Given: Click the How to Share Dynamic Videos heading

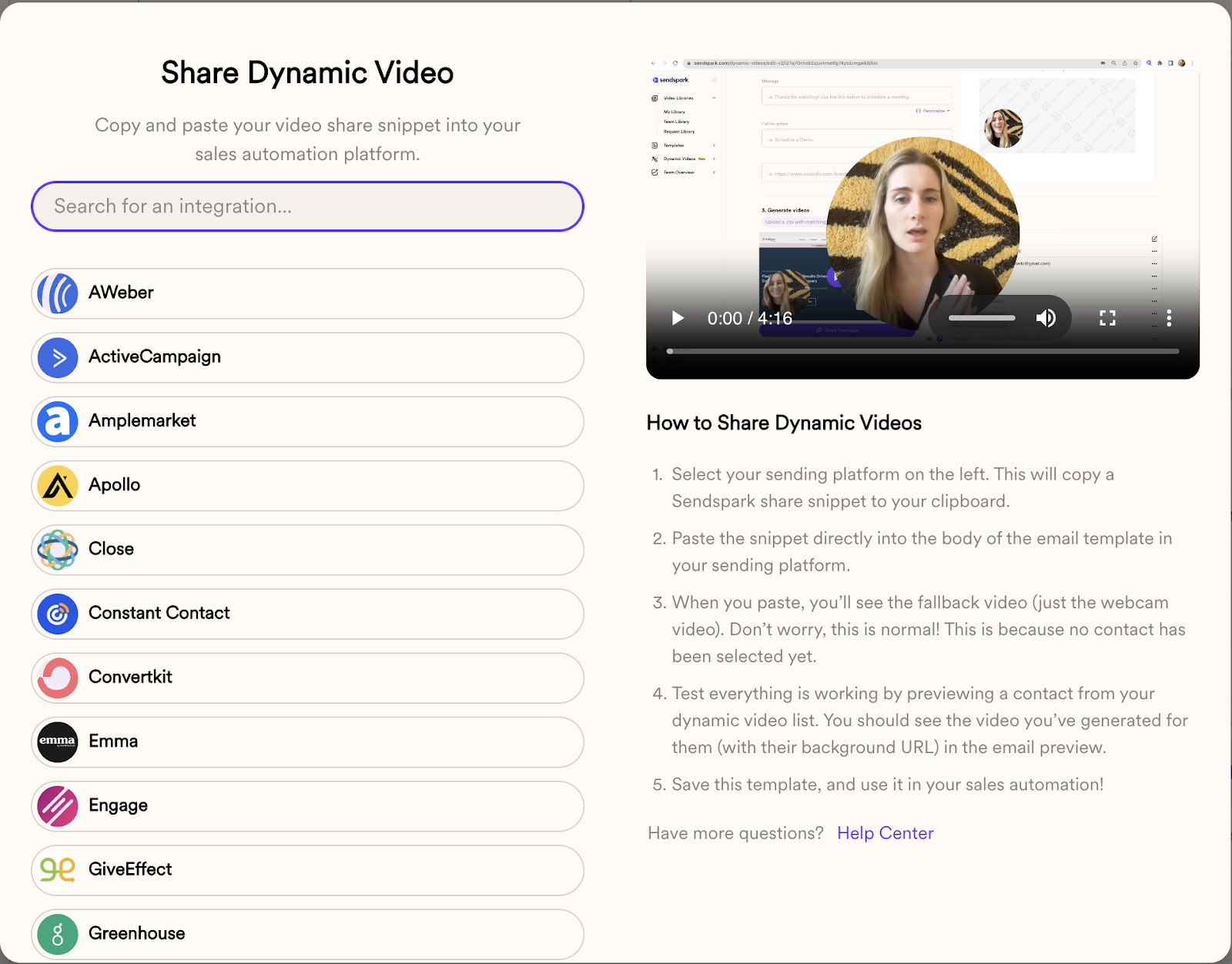Looking at the screenshot, I should 784,423.
